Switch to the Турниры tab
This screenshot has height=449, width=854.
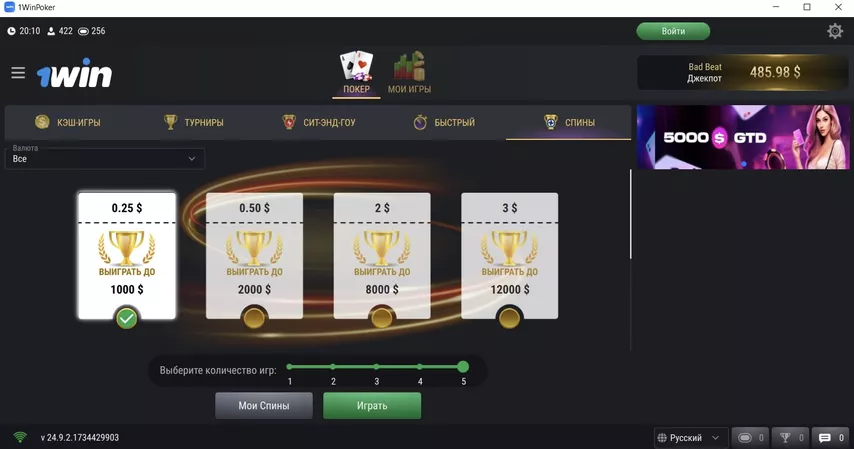click(x=193, y=122)
